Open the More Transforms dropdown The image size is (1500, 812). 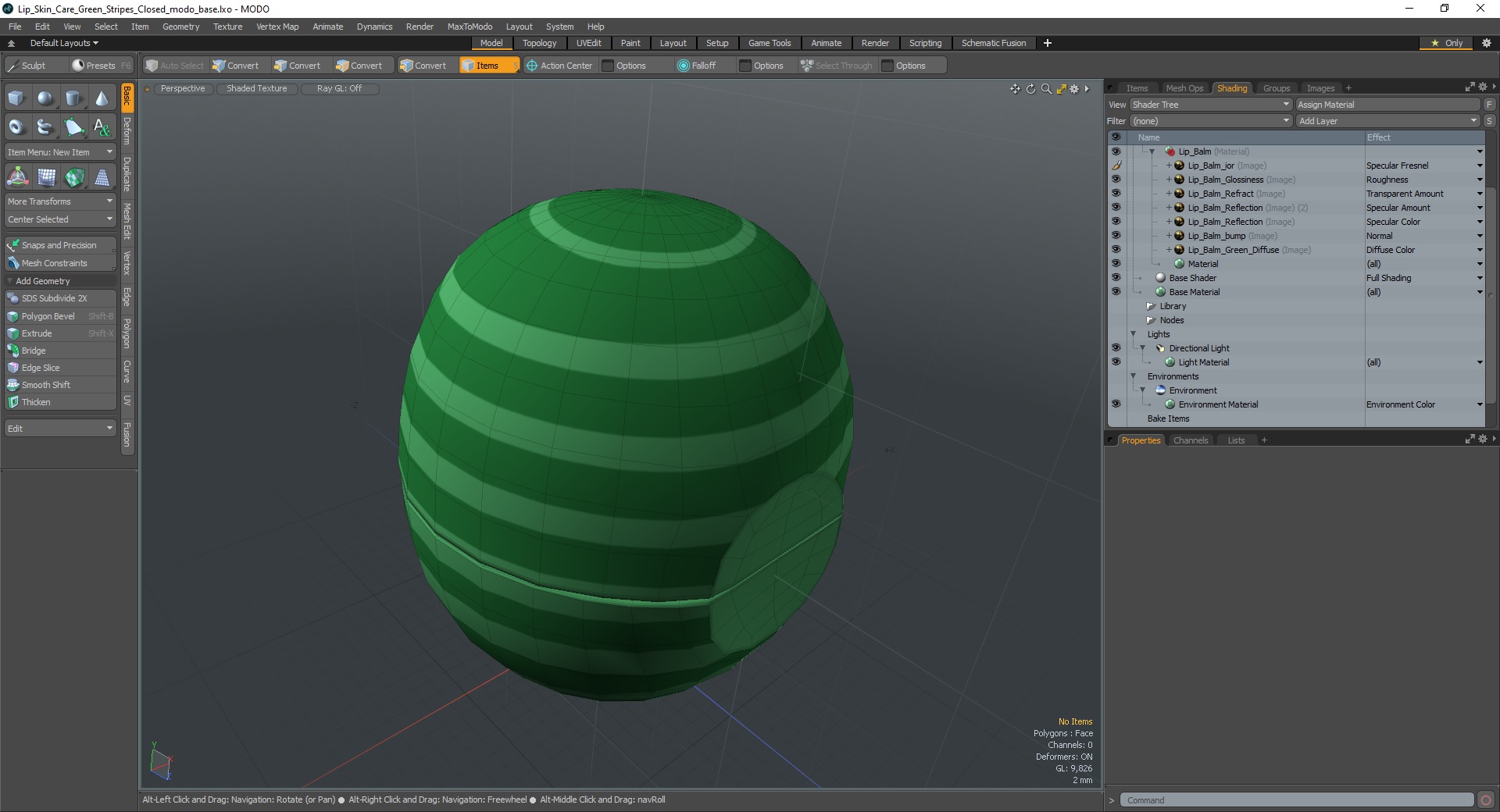click(60, 201)
